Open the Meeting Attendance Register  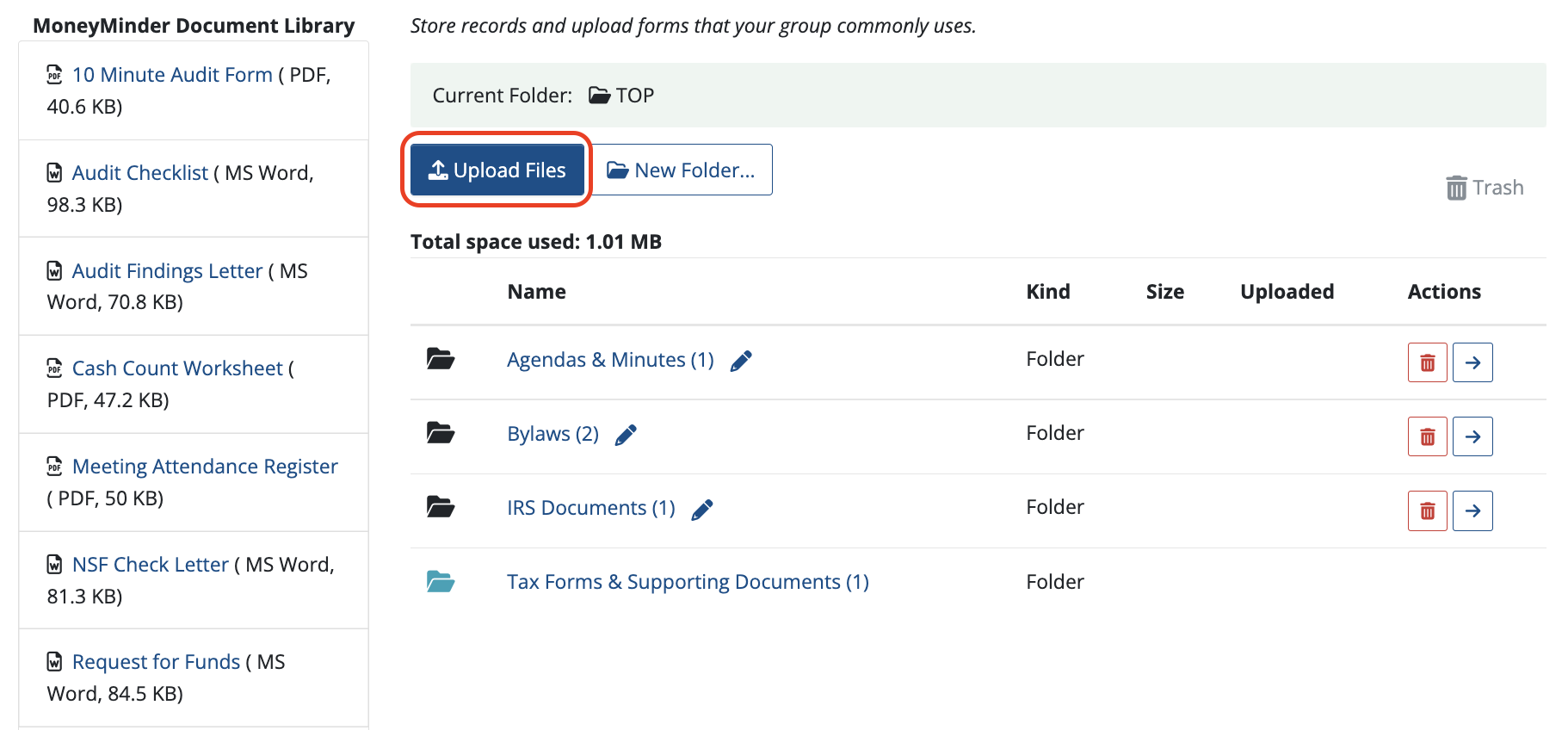point(205,467)
